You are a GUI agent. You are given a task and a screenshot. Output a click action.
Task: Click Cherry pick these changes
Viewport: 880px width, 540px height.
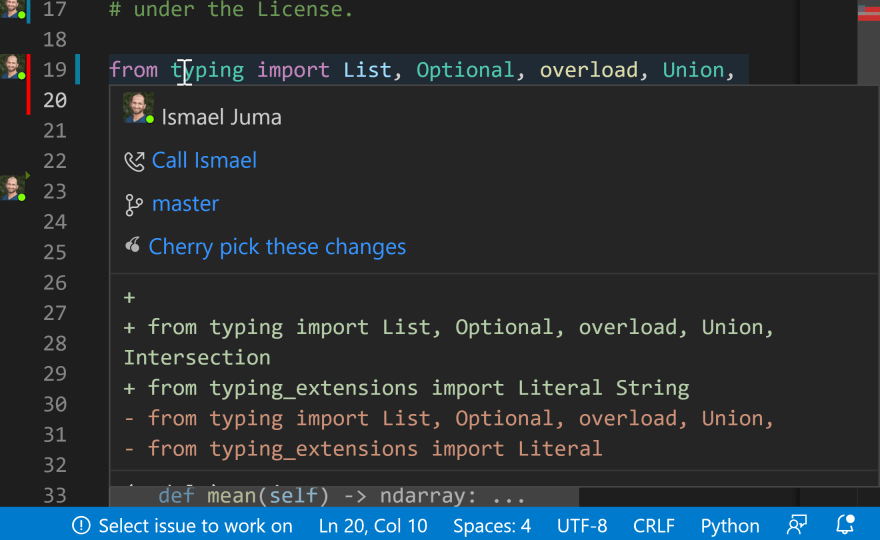click(277, 247)
